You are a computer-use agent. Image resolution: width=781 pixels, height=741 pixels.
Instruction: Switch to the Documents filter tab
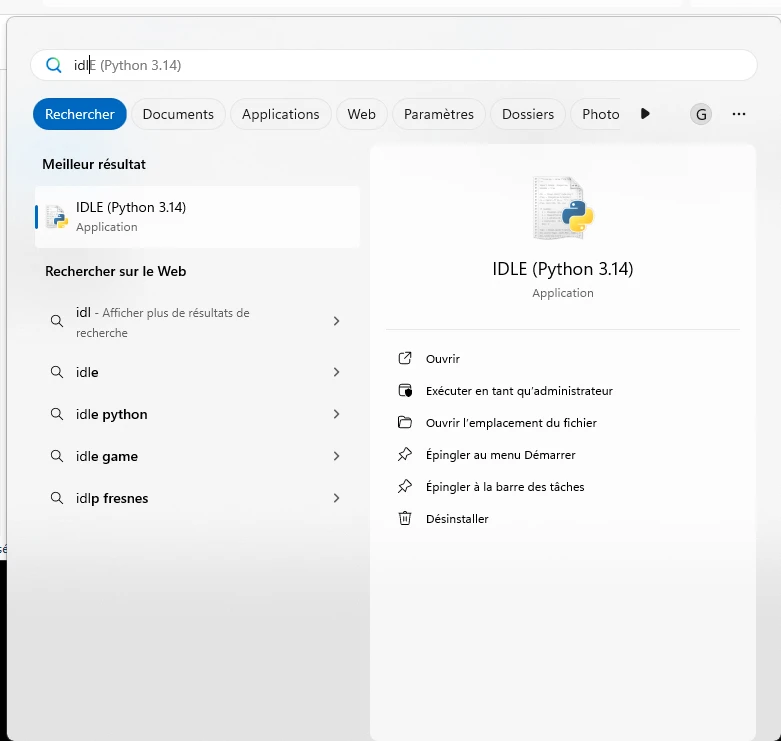click(x=178, y=114)
